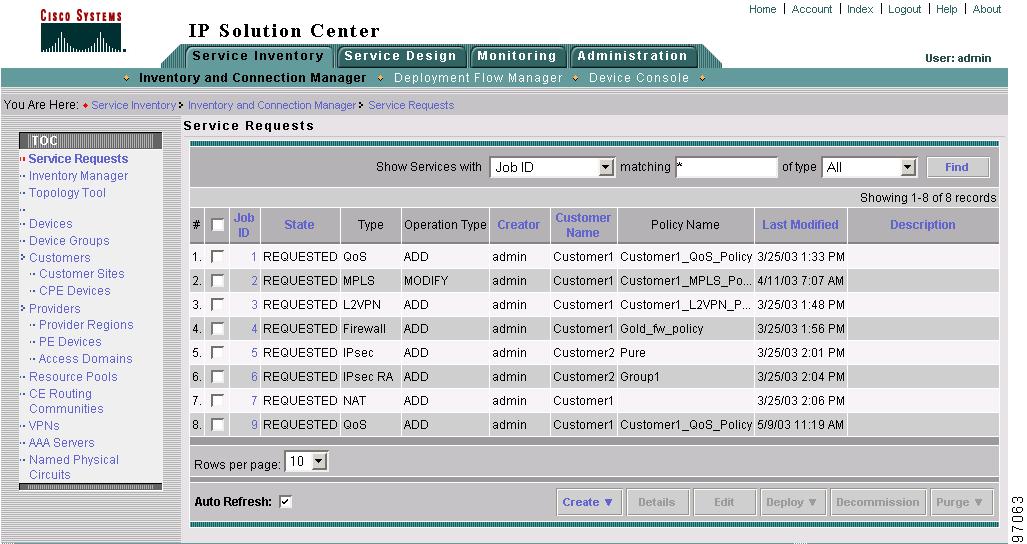Open Inventory Manager in the TOC
Screen dimensions: 1027x544
tap(79, 176)
